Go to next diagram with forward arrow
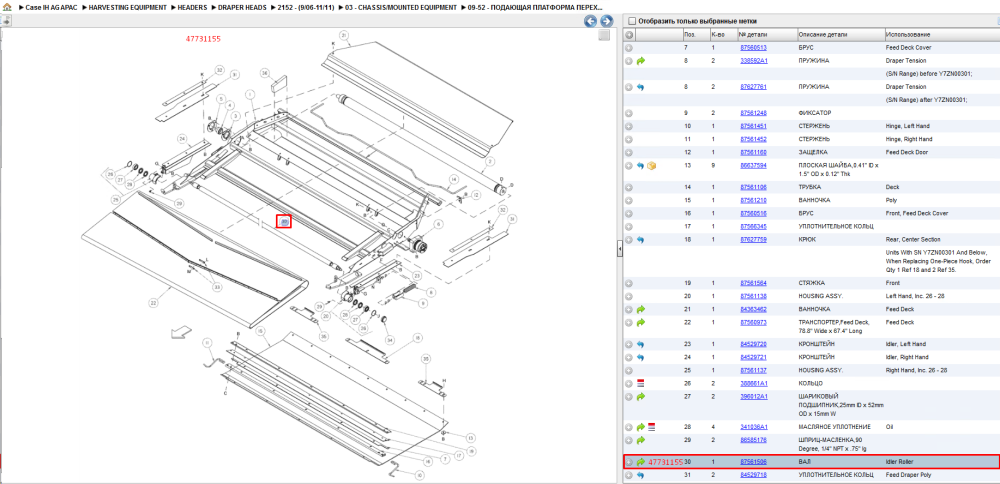1000x484 pixels. [x=607, y=21]
